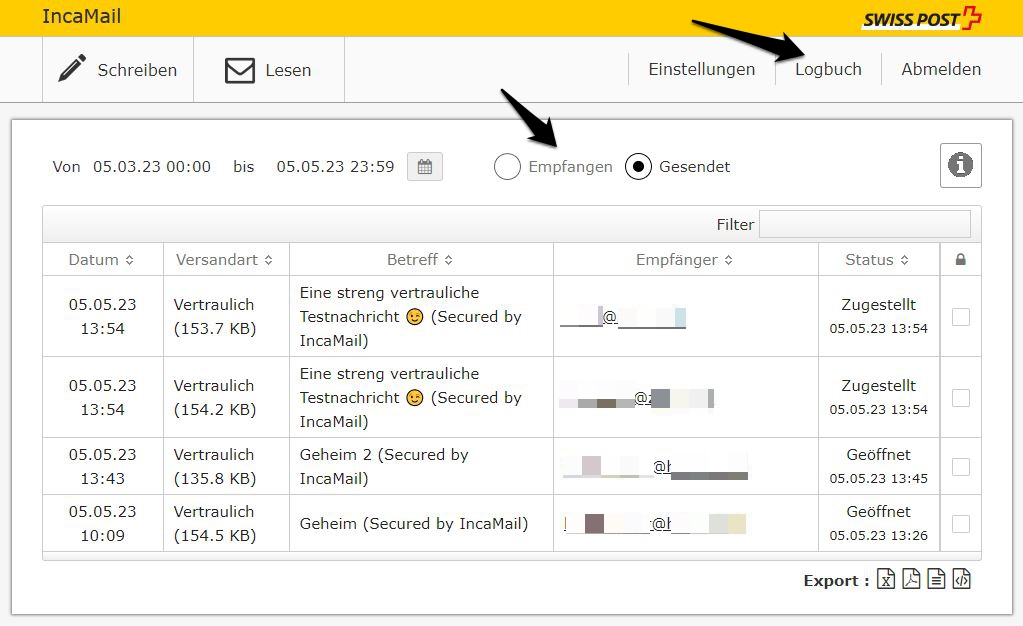Viewport: 1023px width, 626px height.
Task: Click Abmelden to log out
Action: click(x=941, y=69)
